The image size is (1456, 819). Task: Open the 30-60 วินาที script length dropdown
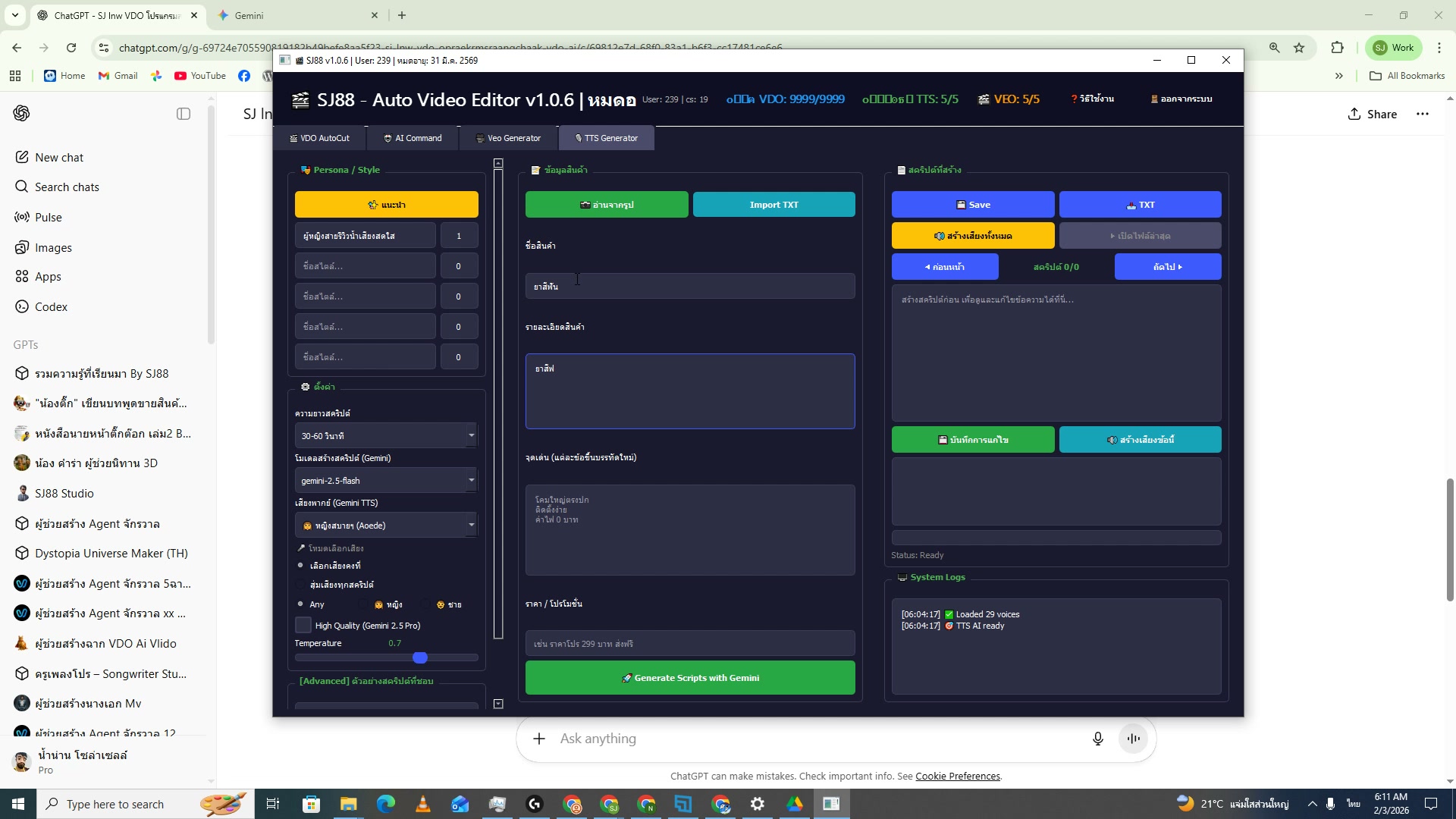point(385,435)
